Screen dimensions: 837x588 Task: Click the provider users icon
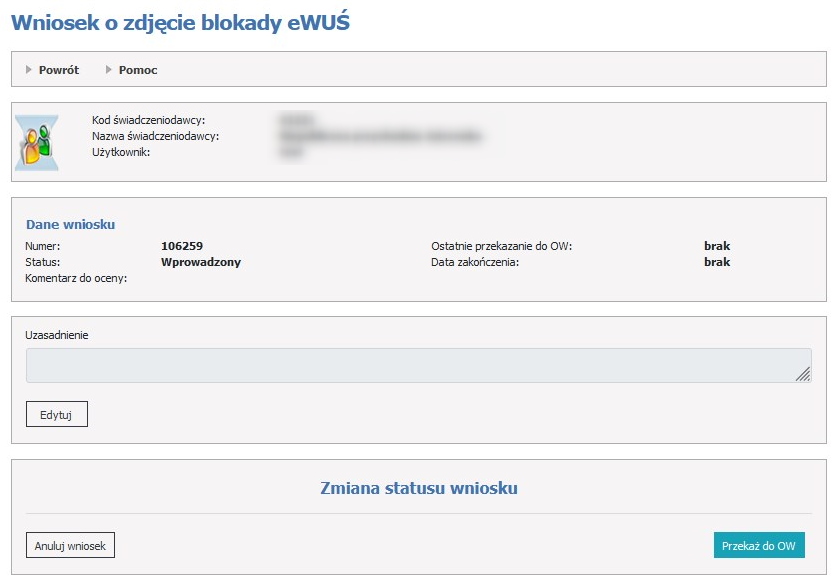[37, 142]
